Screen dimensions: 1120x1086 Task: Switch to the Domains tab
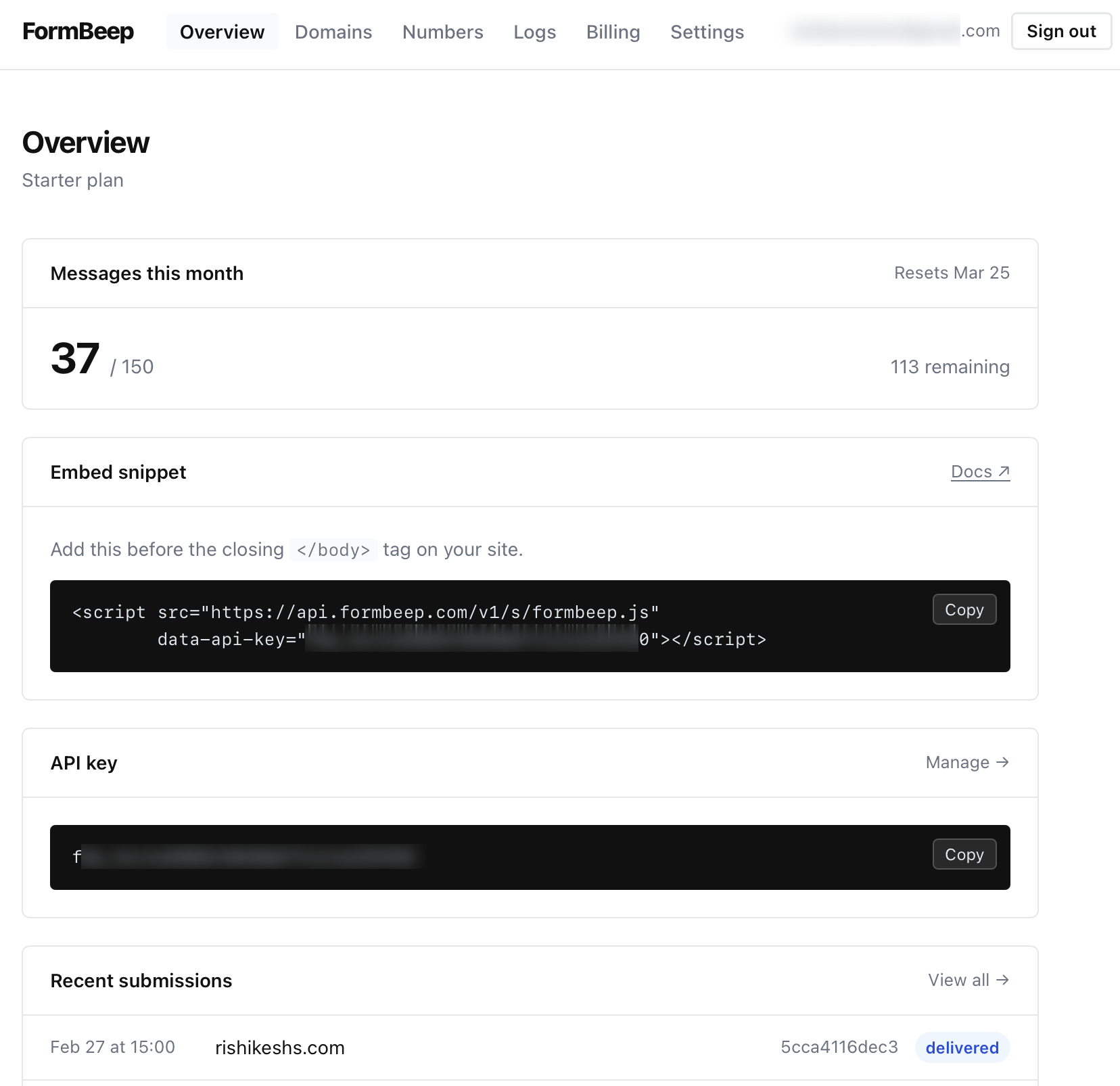click(333, 32)
